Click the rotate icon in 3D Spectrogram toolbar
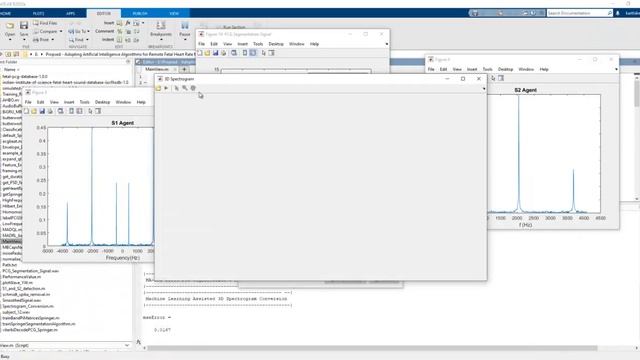The height and width of the screenshot is (360, 640). (x=193, y=88)
